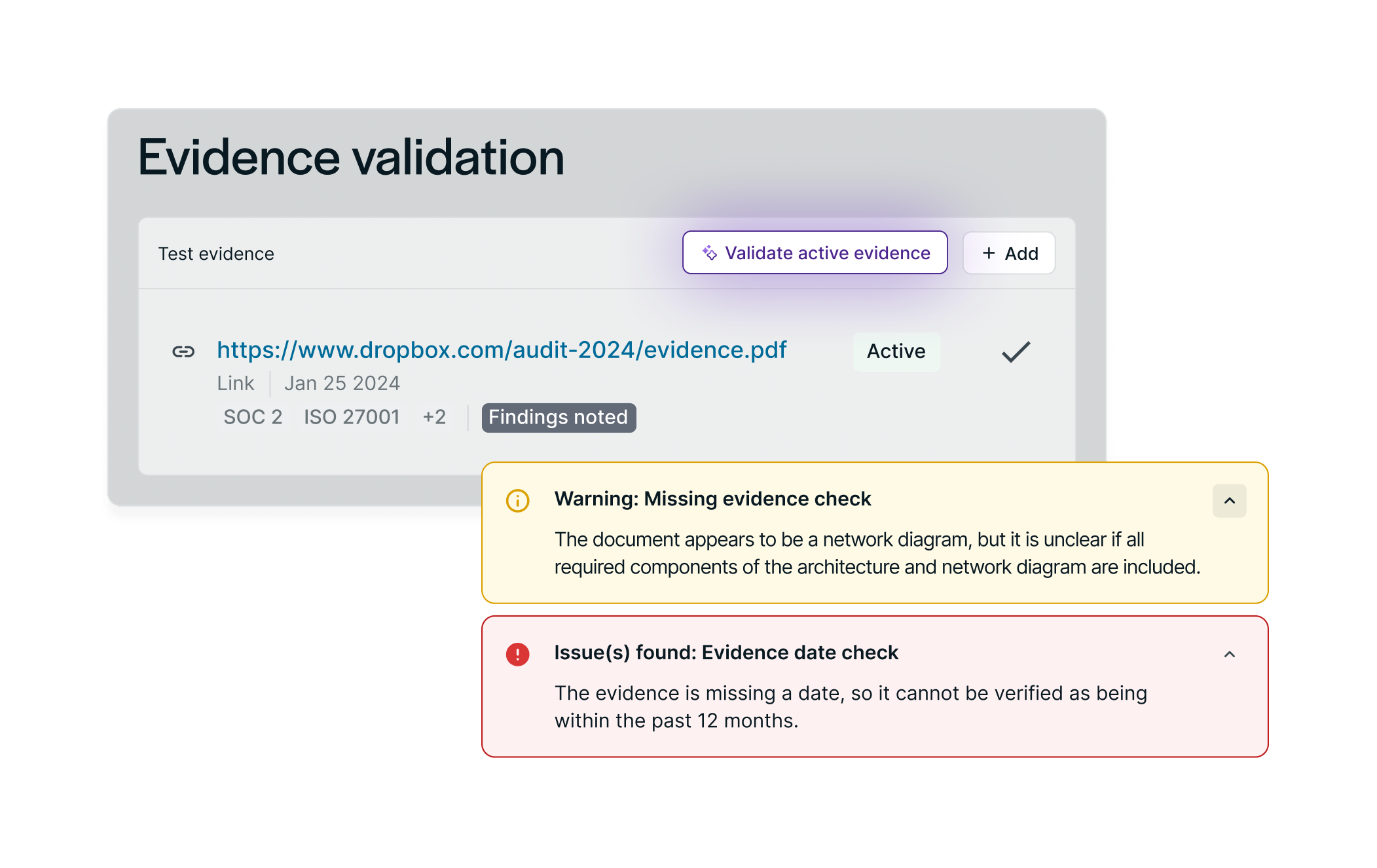Click the yellow warning info icon
This screenshot has width=1377, height=868.
coord(517,501)
